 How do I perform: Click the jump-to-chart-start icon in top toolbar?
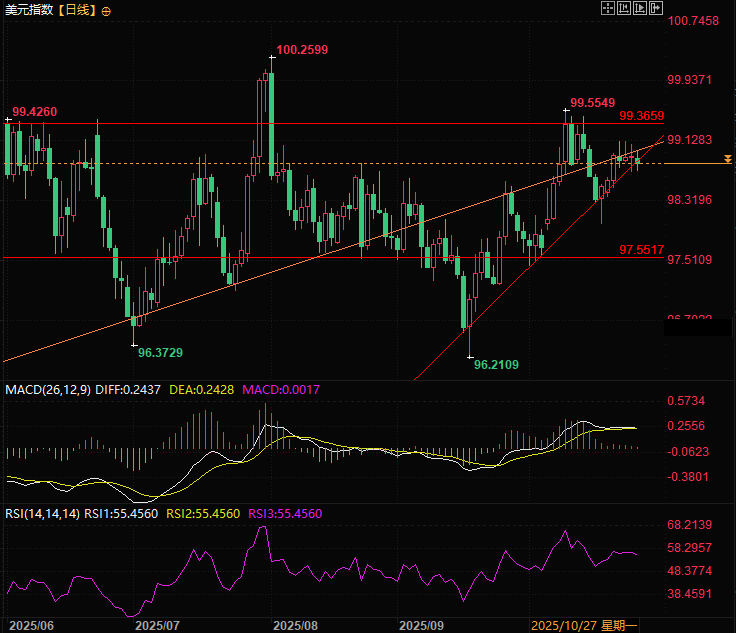(624, 8)
